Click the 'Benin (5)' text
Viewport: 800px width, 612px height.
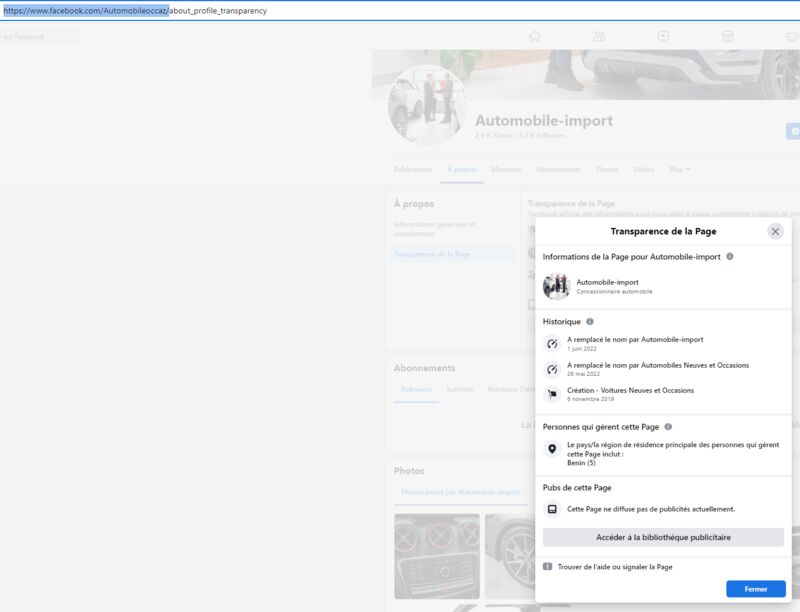581,463
